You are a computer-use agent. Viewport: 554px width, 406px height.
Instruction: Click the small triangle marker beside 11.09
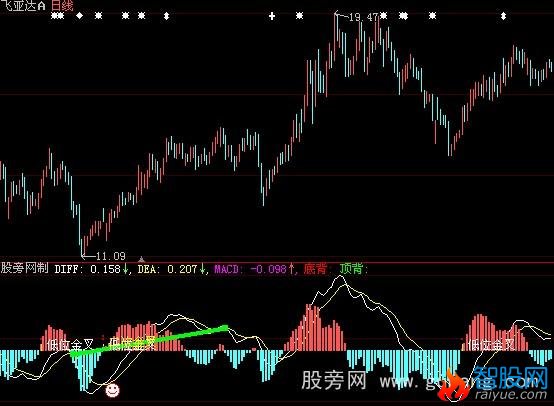[141, 259]
